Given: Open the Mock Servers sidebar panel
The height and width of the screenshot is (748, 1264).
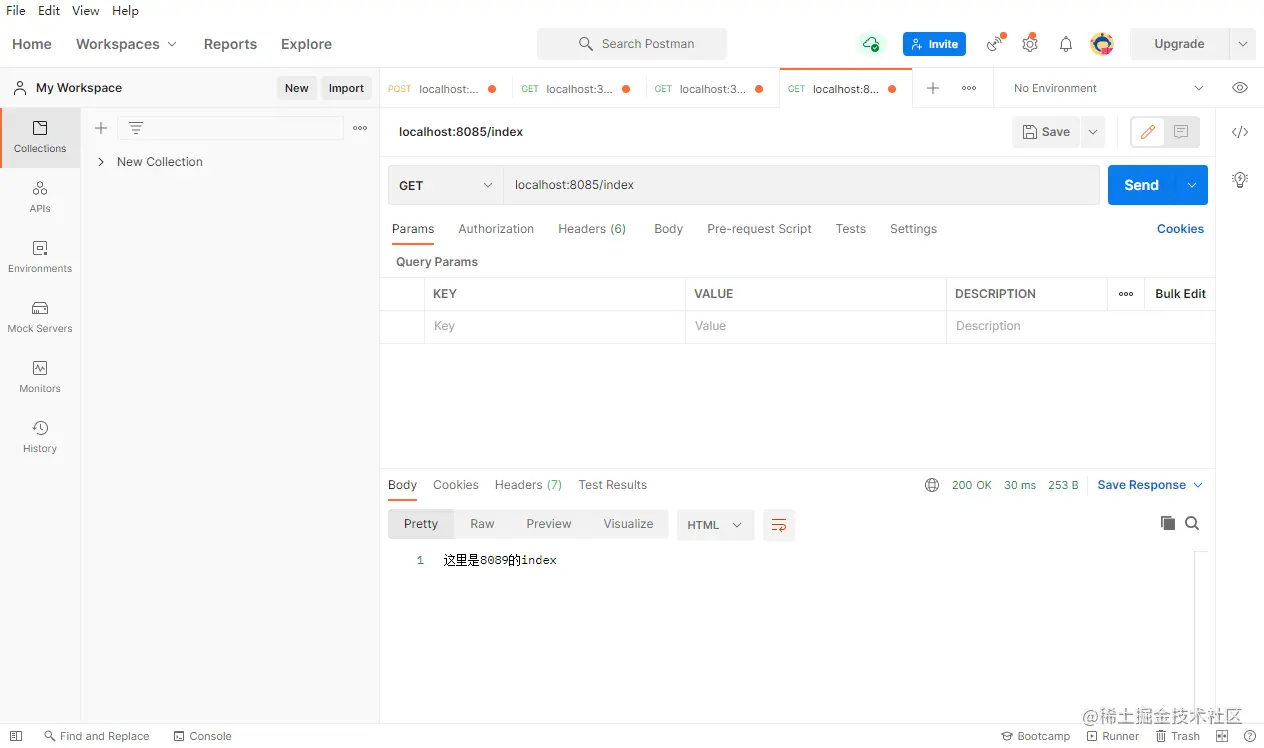Looking at the screenshot, I should (40, 317).
